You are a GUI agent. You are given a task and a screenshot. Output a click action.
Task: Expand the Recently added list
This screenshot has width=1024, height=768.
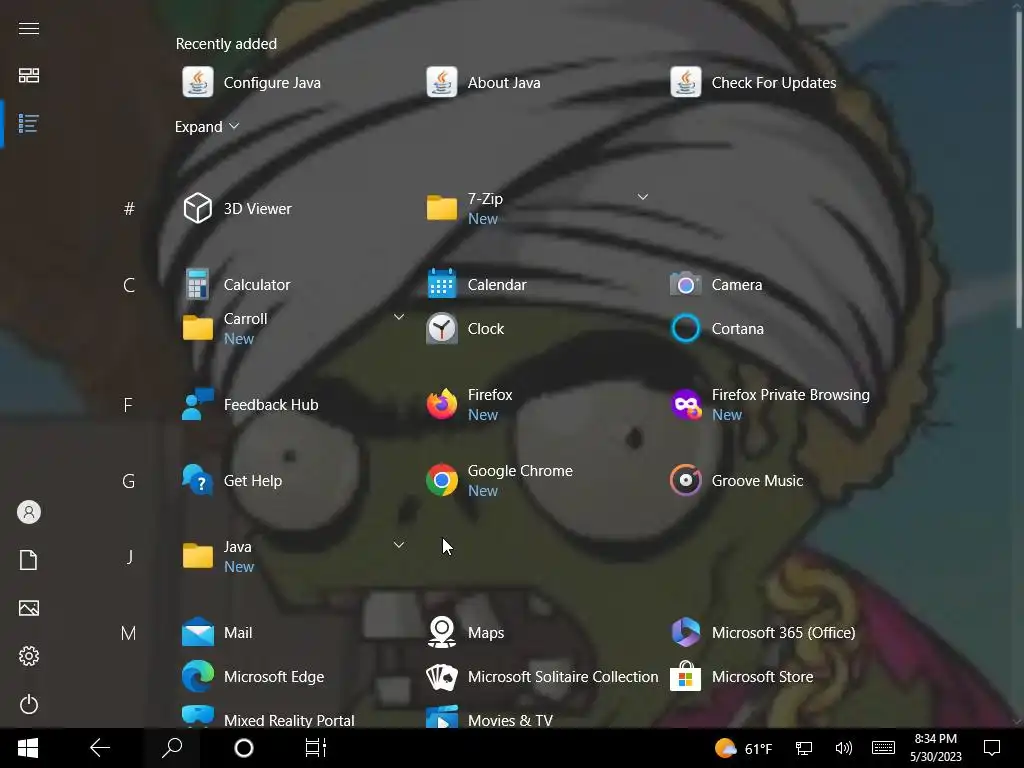pos(207,127)
